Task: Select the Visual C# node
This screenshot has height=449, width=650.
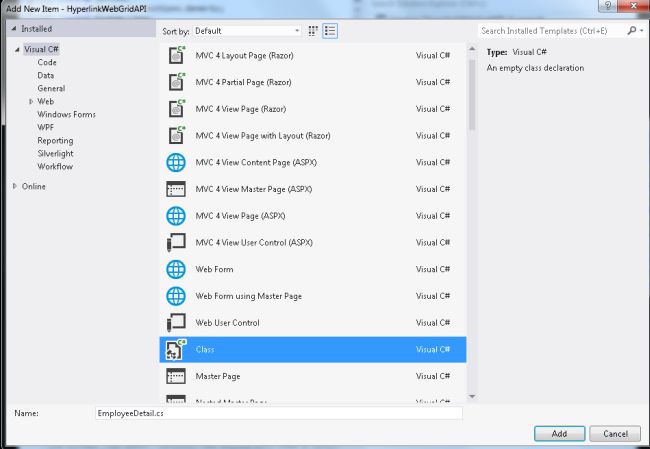Action: [x=41, y=49]
